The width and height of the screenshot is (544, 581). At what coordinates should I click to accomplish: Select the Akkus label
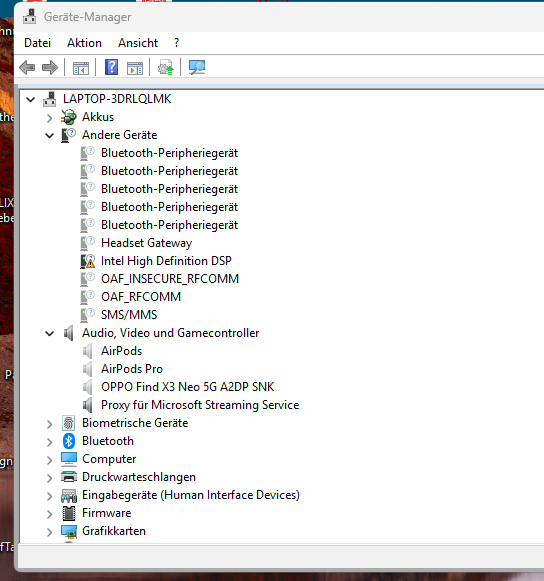[98, 117]
